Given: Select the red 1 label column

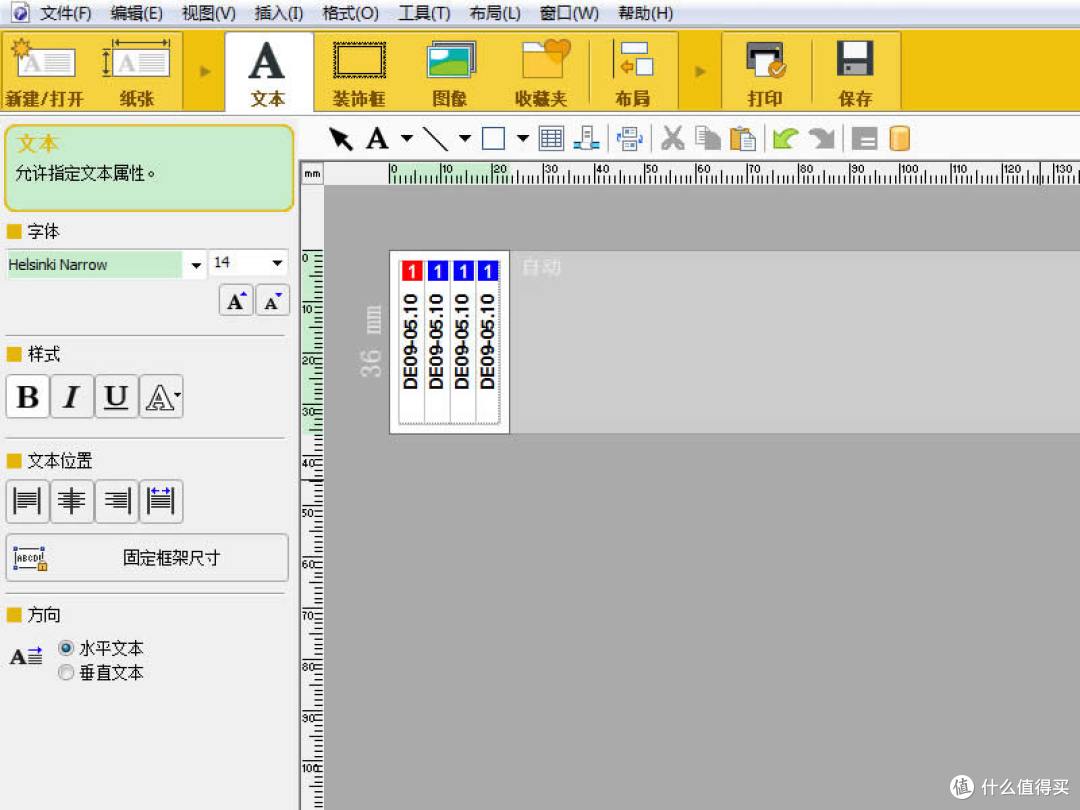Looking at the screenshot, I should [411, 341].
